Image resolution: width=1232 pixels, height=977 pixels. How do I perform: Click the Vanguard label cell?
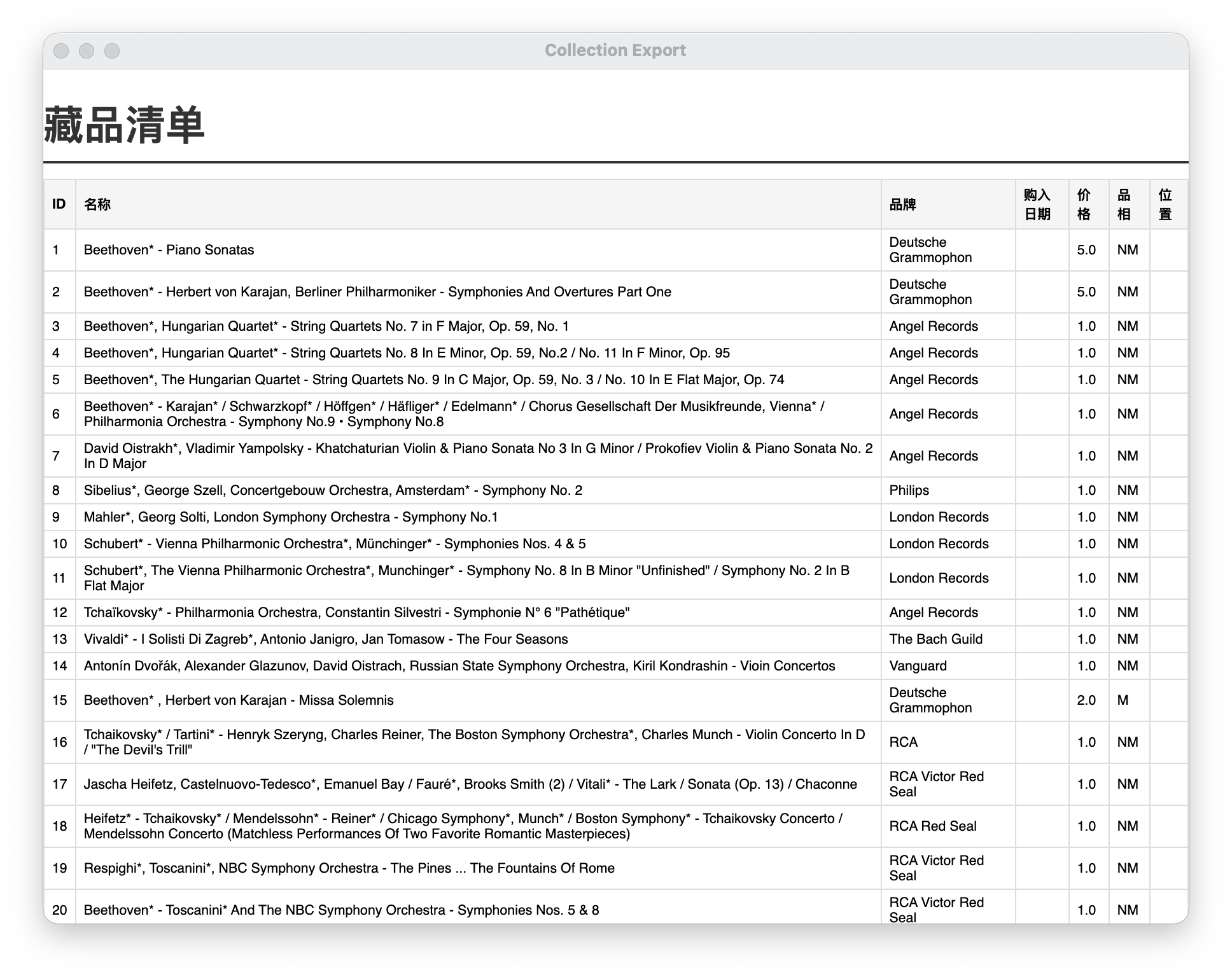[948, 666]
